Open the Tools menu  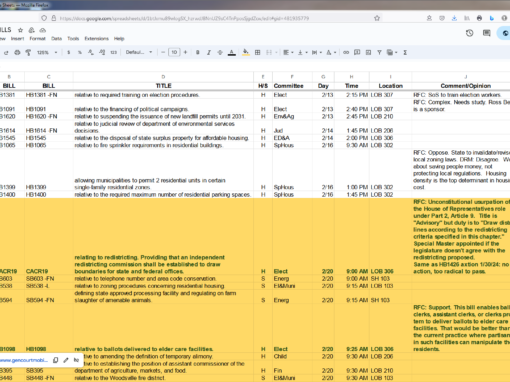point(73,39)
